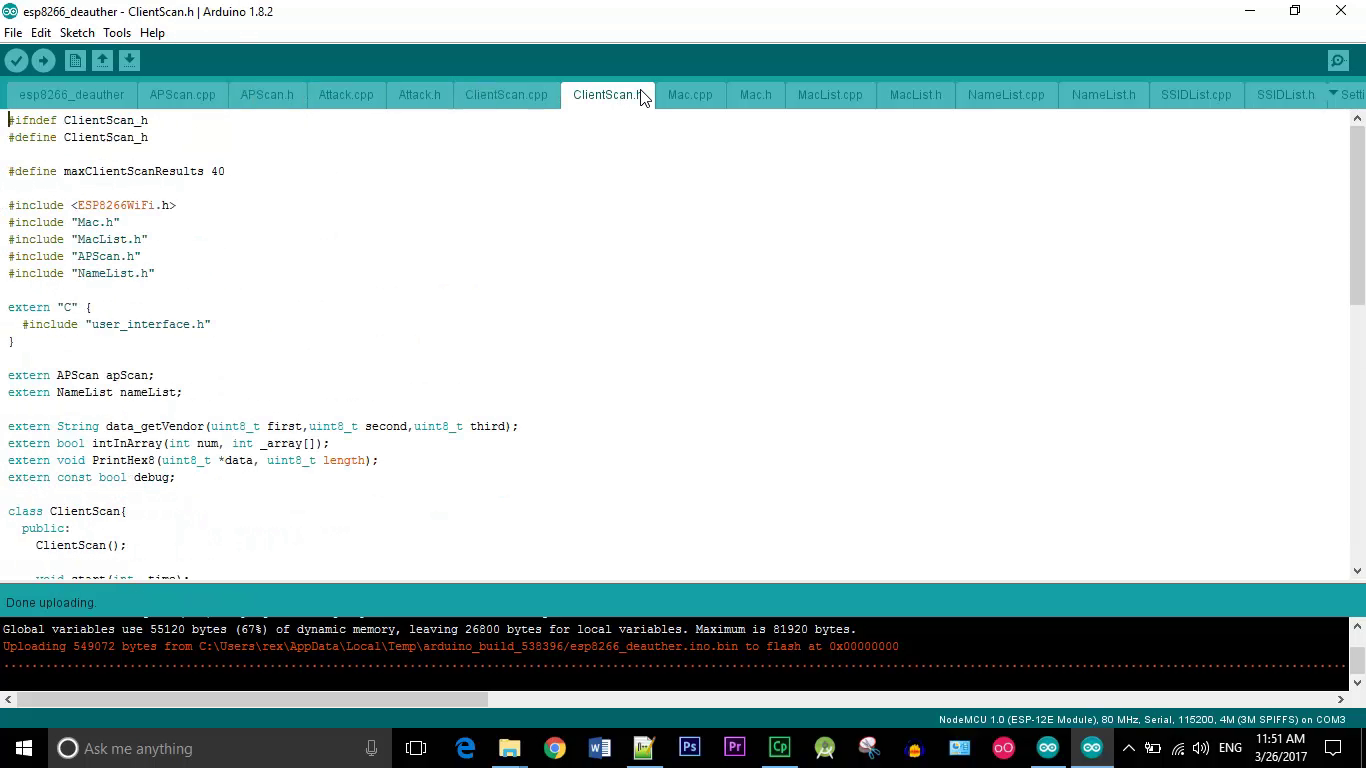Click the Upload arrow button
Screen dimensions: 1366x768
[x=43, y=61]
